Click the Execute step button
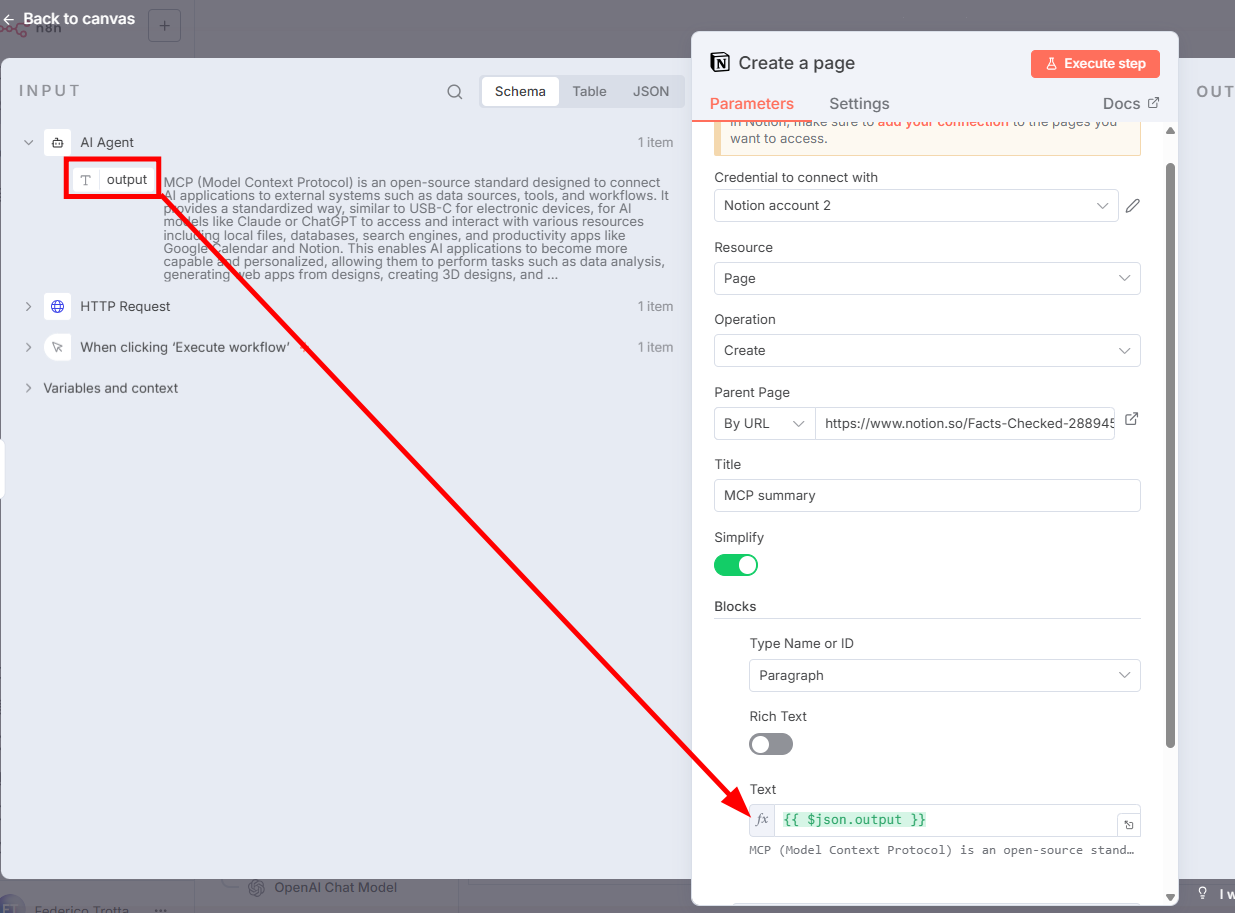The height and width of the screenshot is (913, 1235). click(x=1095, y=63)
